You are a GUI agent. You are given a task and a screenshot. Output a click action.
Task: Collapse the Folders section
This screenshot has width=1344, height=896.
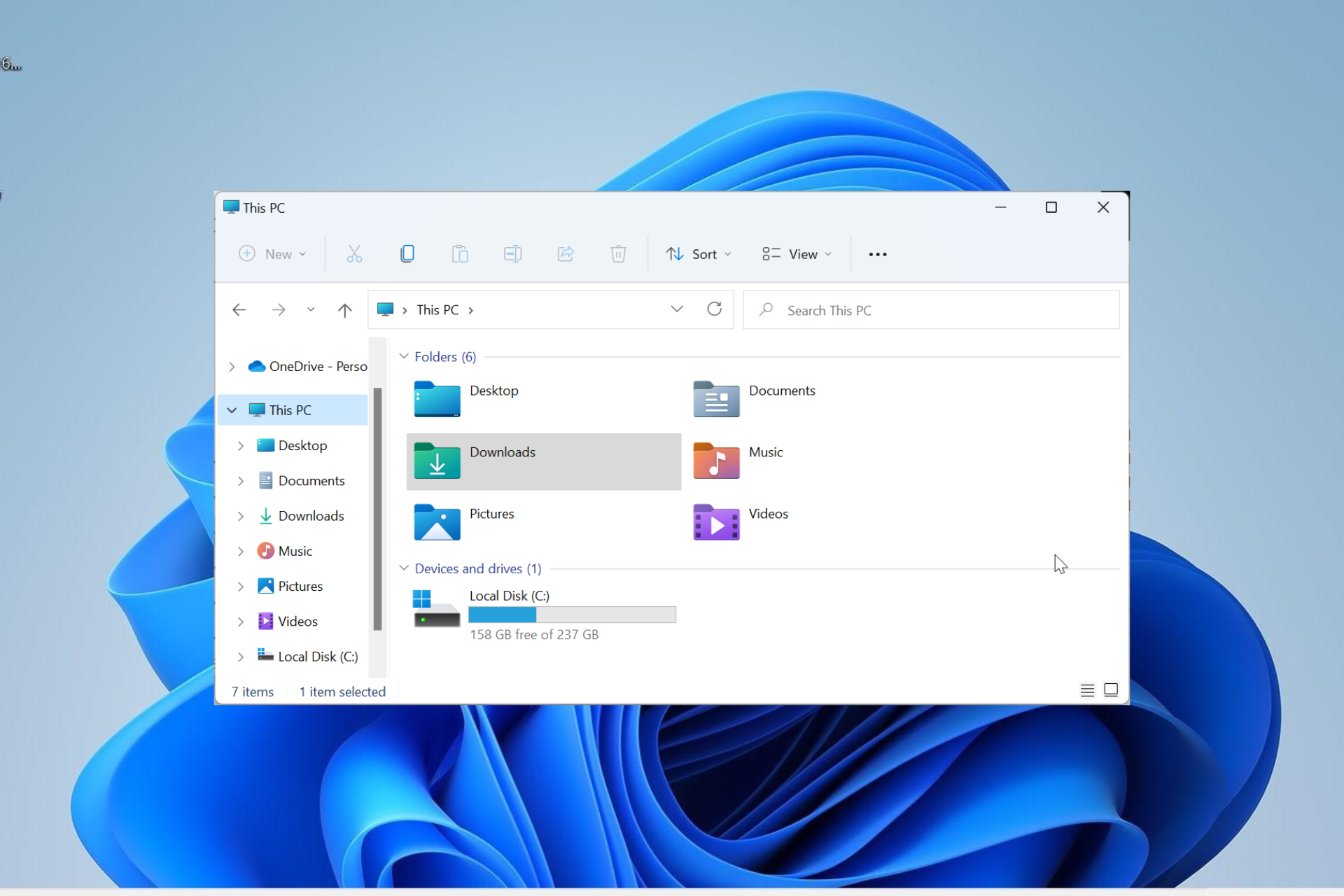pos(405,357)
